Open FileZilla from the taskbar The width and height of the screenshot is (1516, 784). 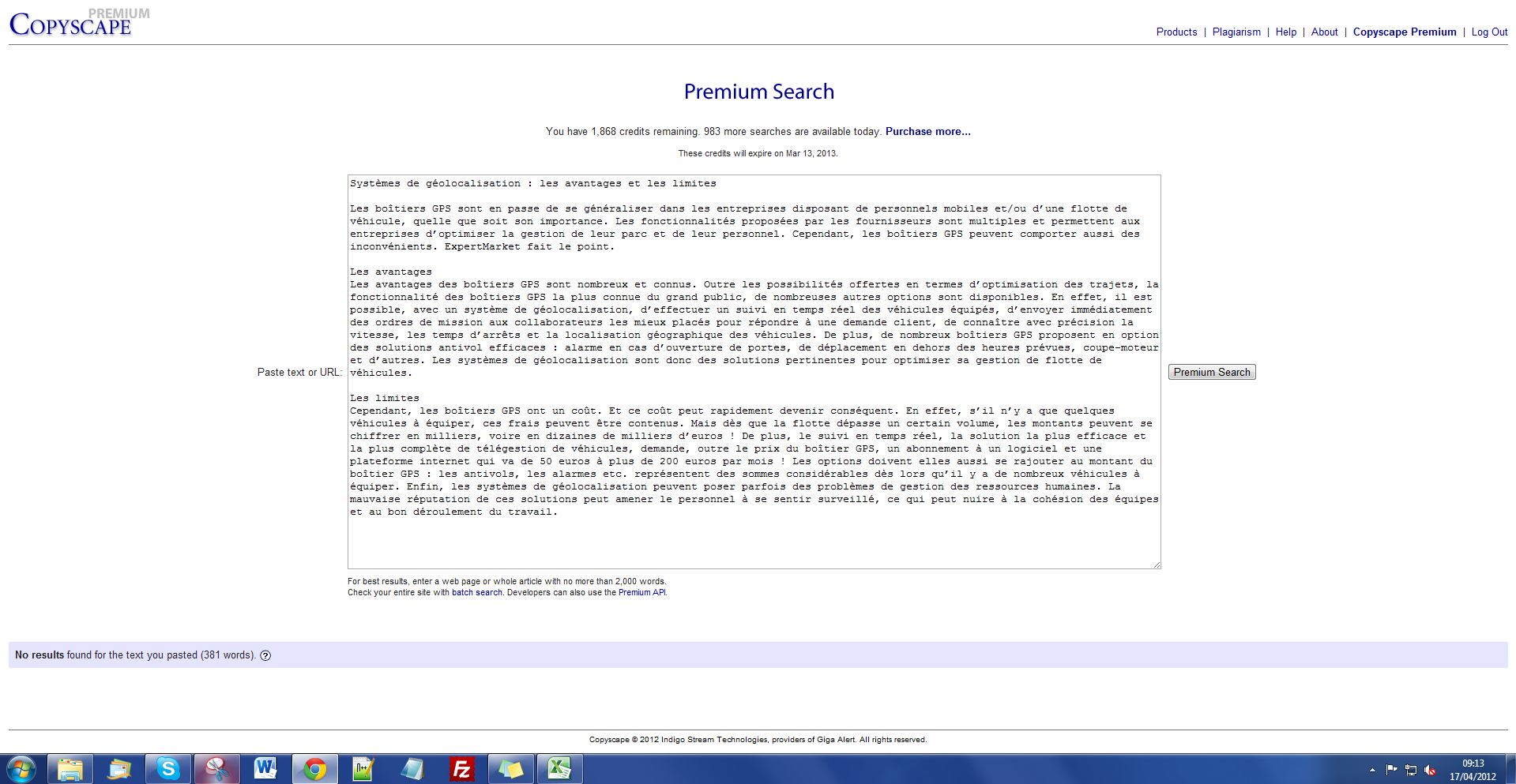click(461, 768)
